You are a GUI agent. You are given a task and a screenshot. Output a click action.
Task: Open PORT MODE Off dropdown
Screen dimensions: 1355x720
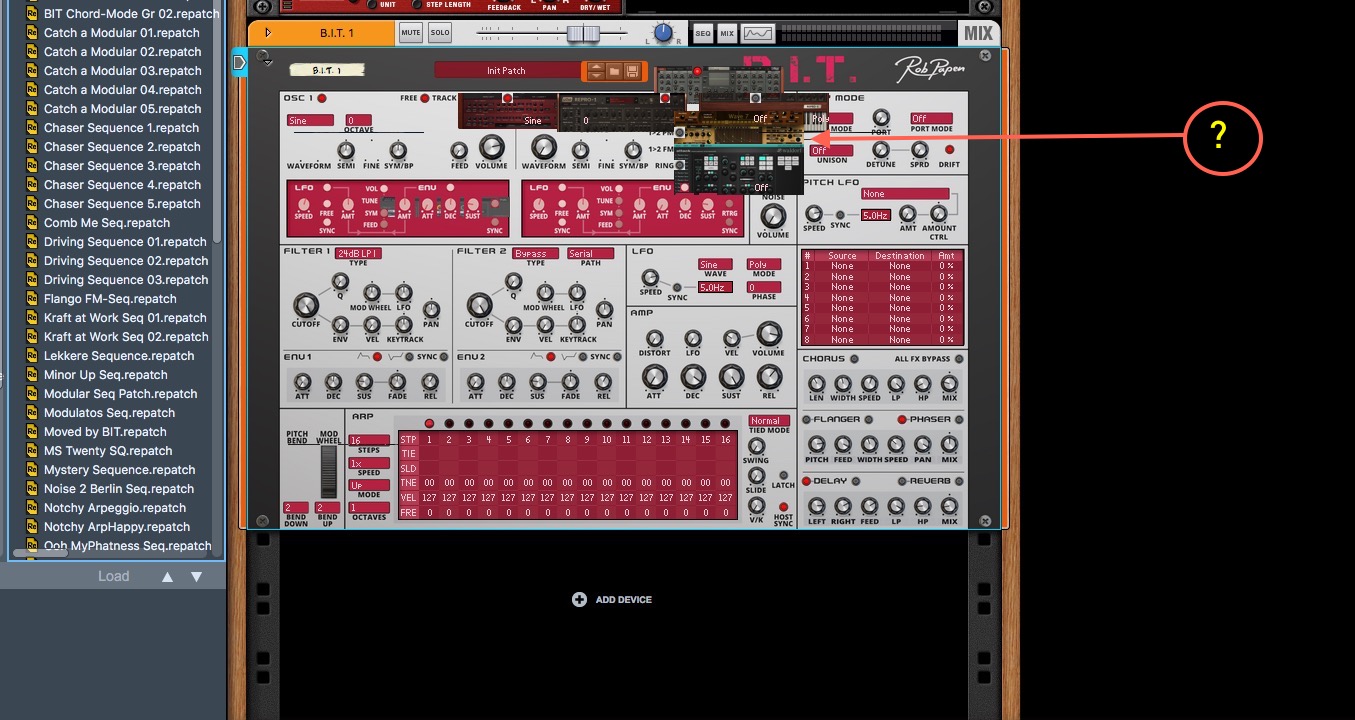pyautogui.click(x=931, y=119)
